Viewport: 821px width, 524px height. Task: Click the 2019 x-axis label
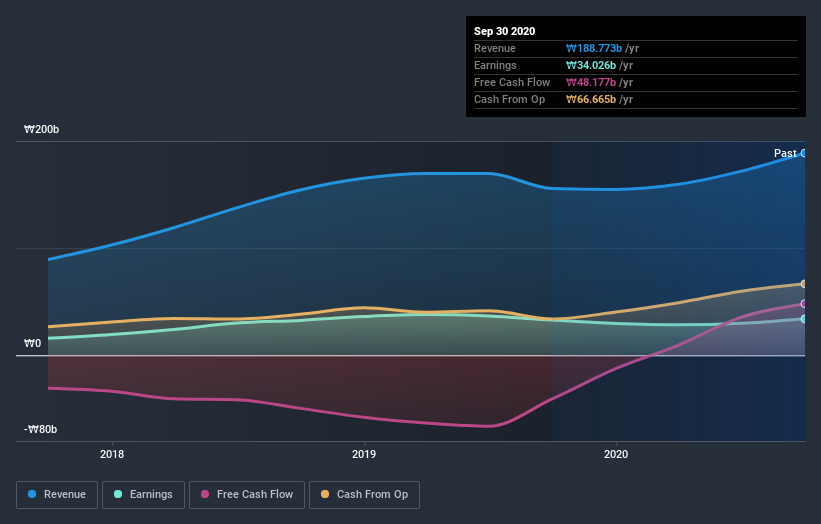(x=364, y=454)
